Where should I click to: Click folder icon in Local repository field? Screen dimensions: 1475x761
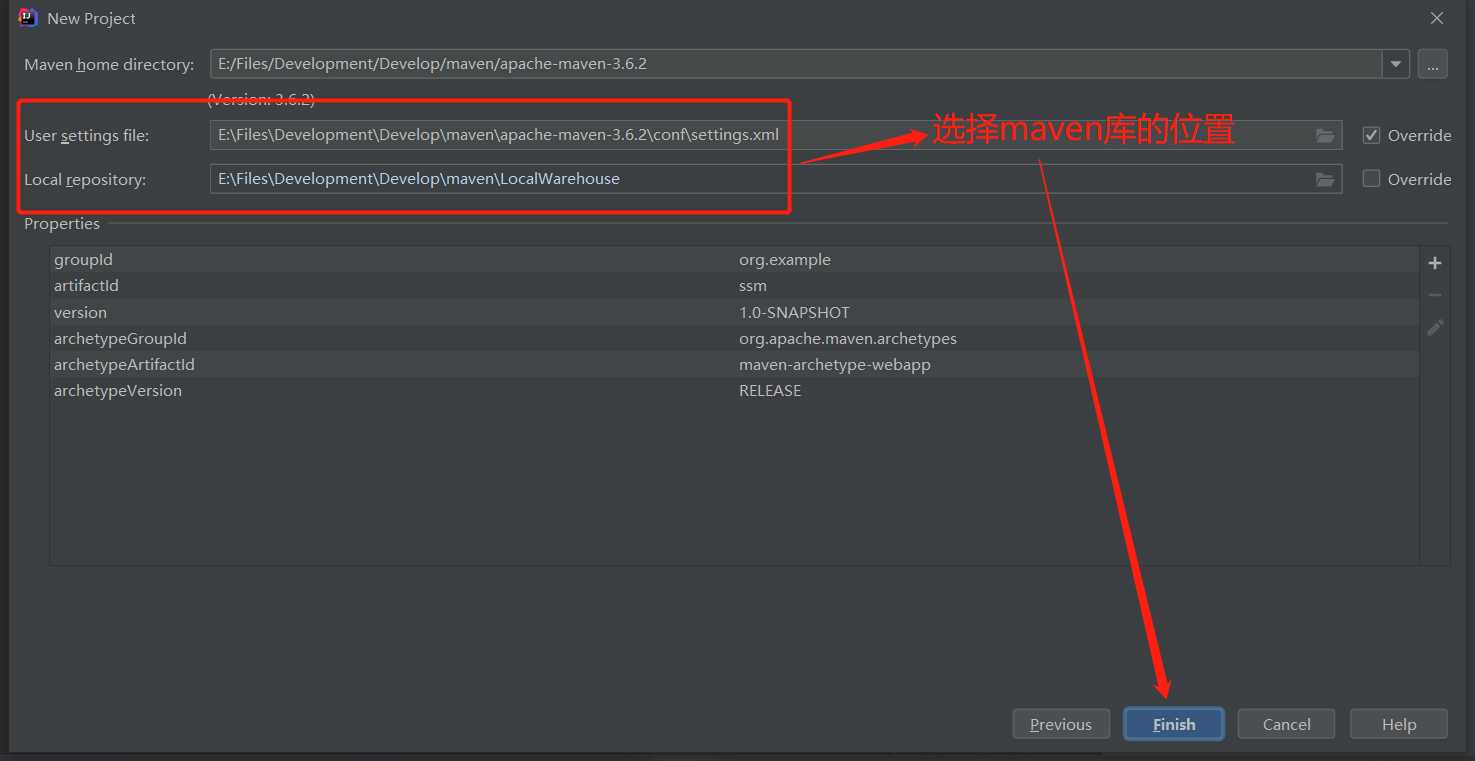point(1325,179)
